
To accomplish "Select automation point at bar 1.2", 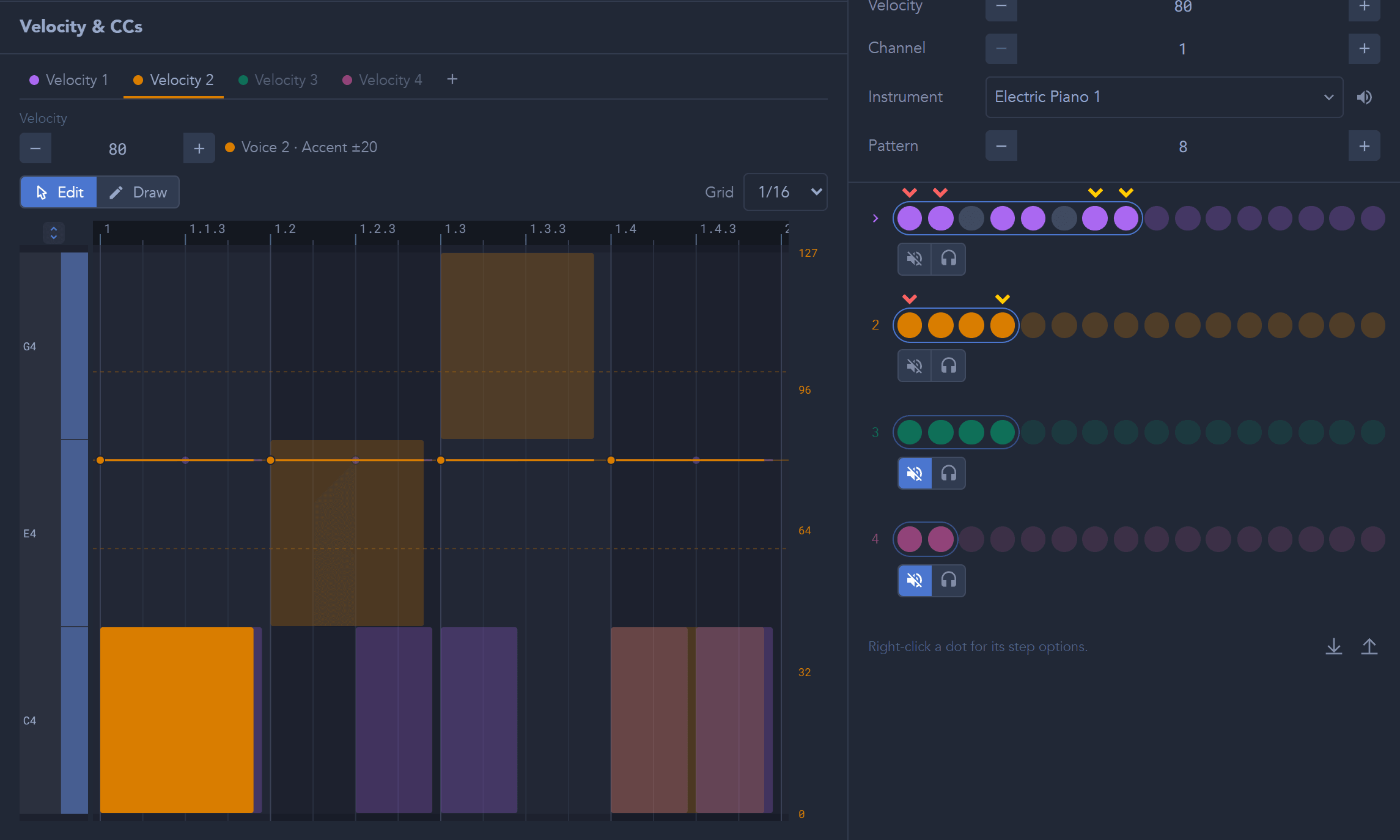I will point(271,460).
